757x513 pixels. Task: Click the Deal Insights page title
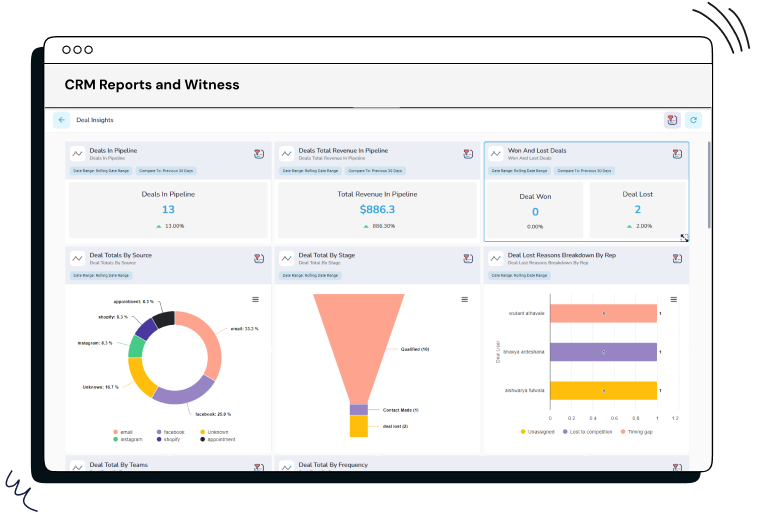95,120
